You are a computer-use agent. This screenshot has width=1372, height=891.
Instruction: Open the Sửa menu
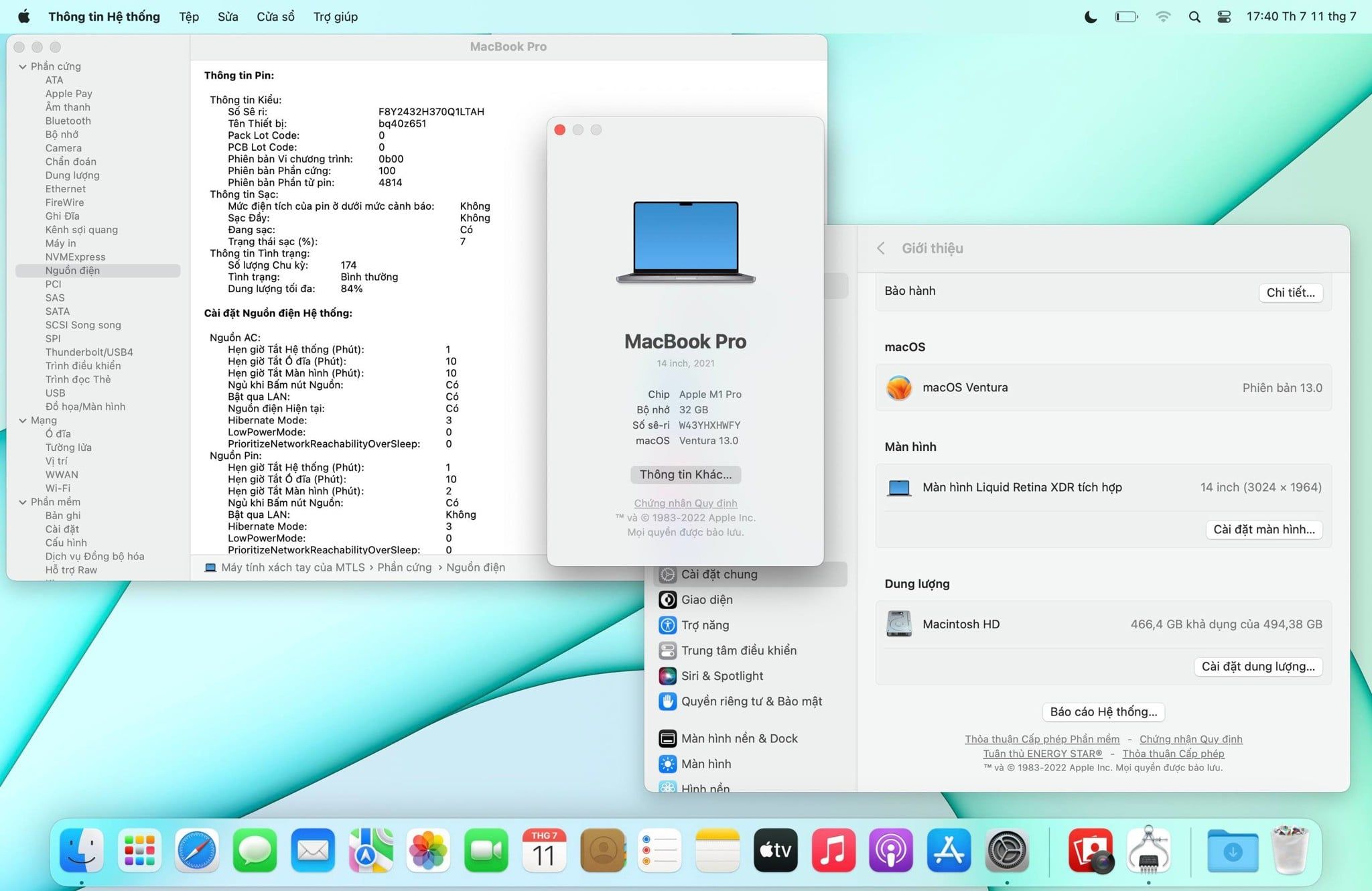[x=228, y=17]
